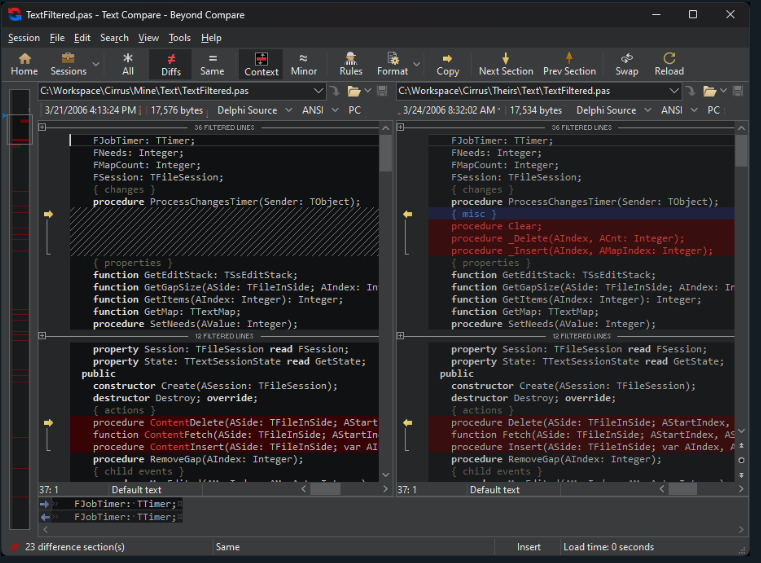Image resolution: width=761 pixels, height=563 pixels.
Task: Swap the left and right sides
Action: pos(626,64)
